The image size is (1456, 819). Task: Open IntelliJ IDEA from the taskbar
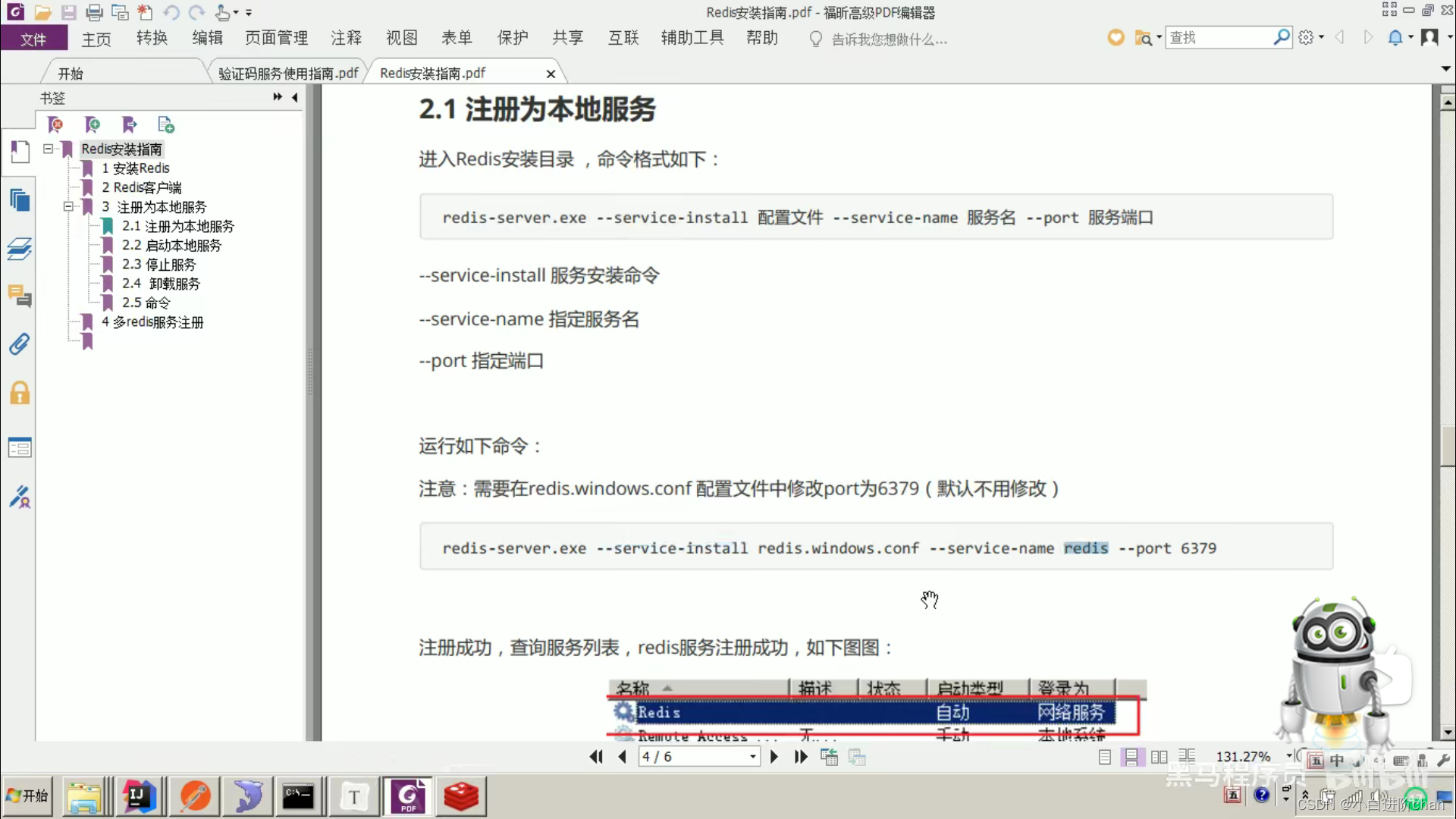pyautogui.click(x=139, y=796)
